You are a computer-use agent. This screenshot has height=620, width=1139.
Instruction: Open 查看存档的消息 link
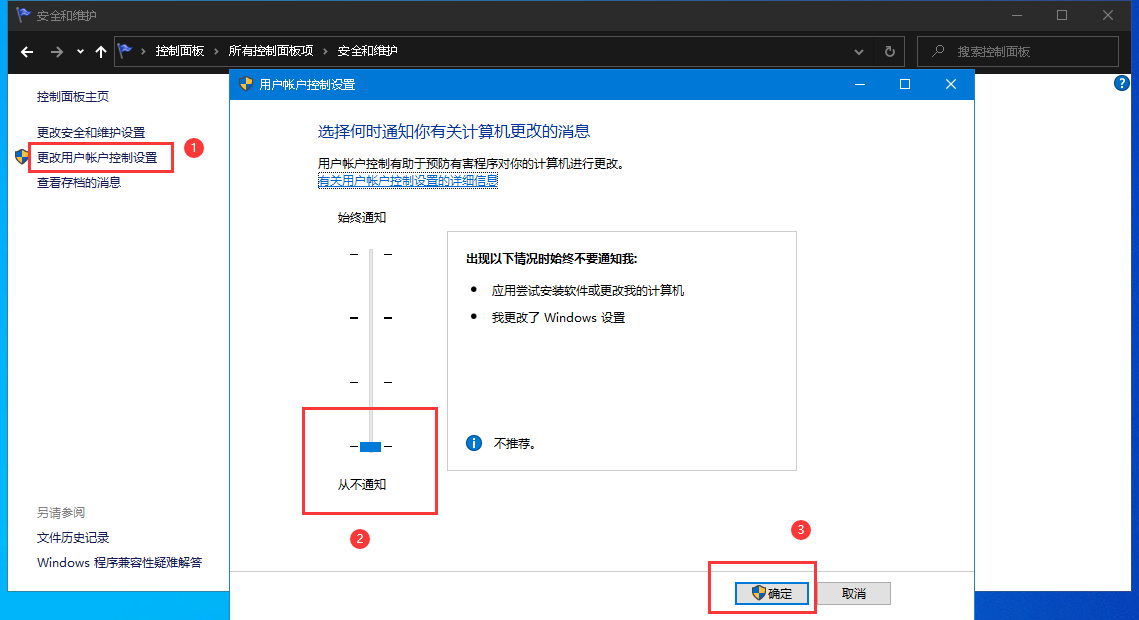(x=78, y=182)
